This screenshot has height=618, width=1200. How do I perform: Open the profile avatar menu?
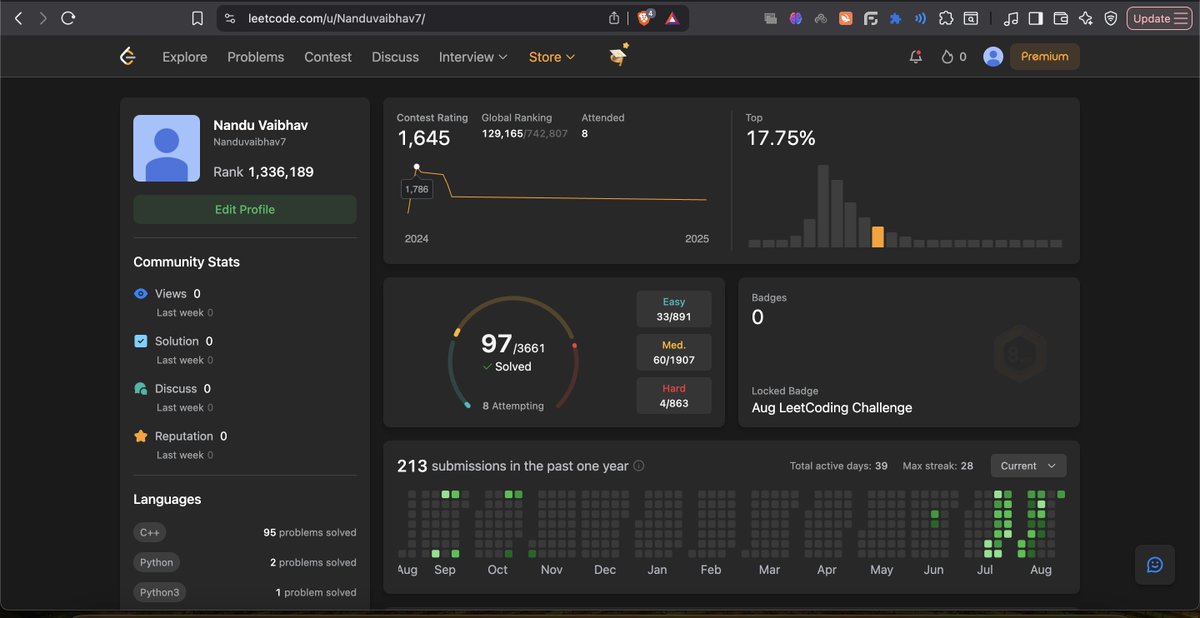tap(992, 57)
